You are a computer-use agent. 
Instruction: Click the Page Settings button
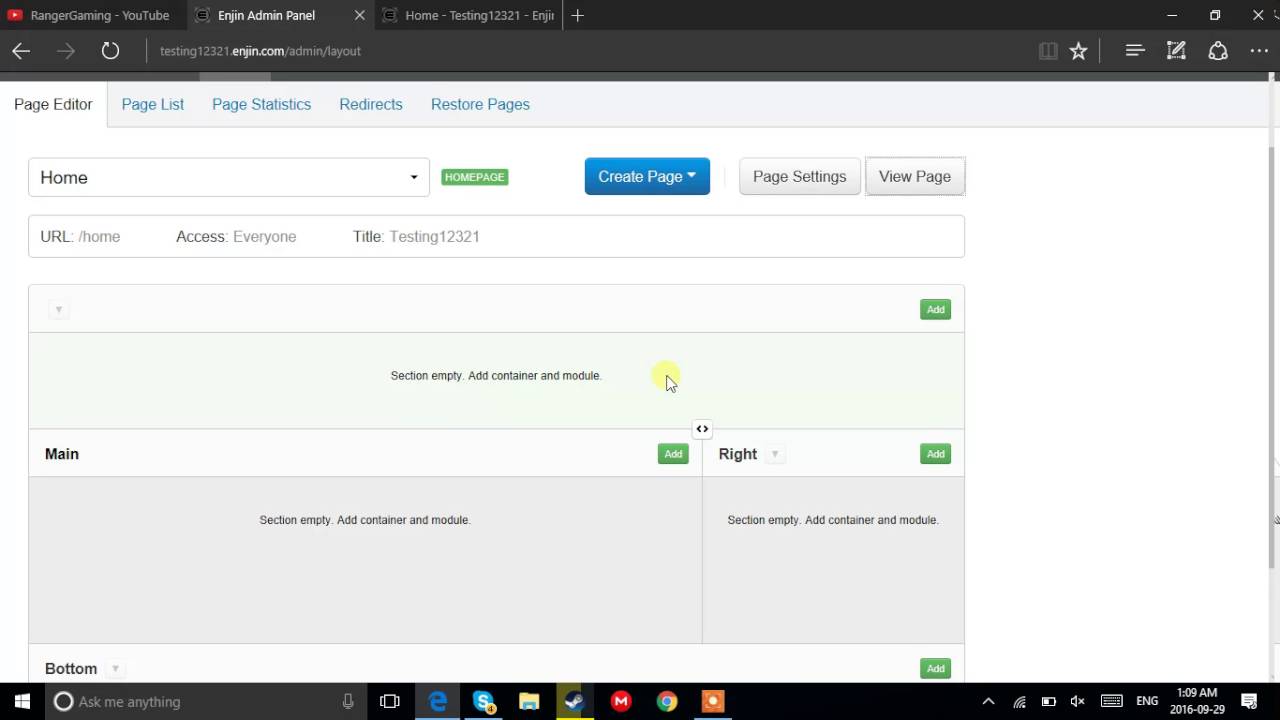click(x=799, y=176)
